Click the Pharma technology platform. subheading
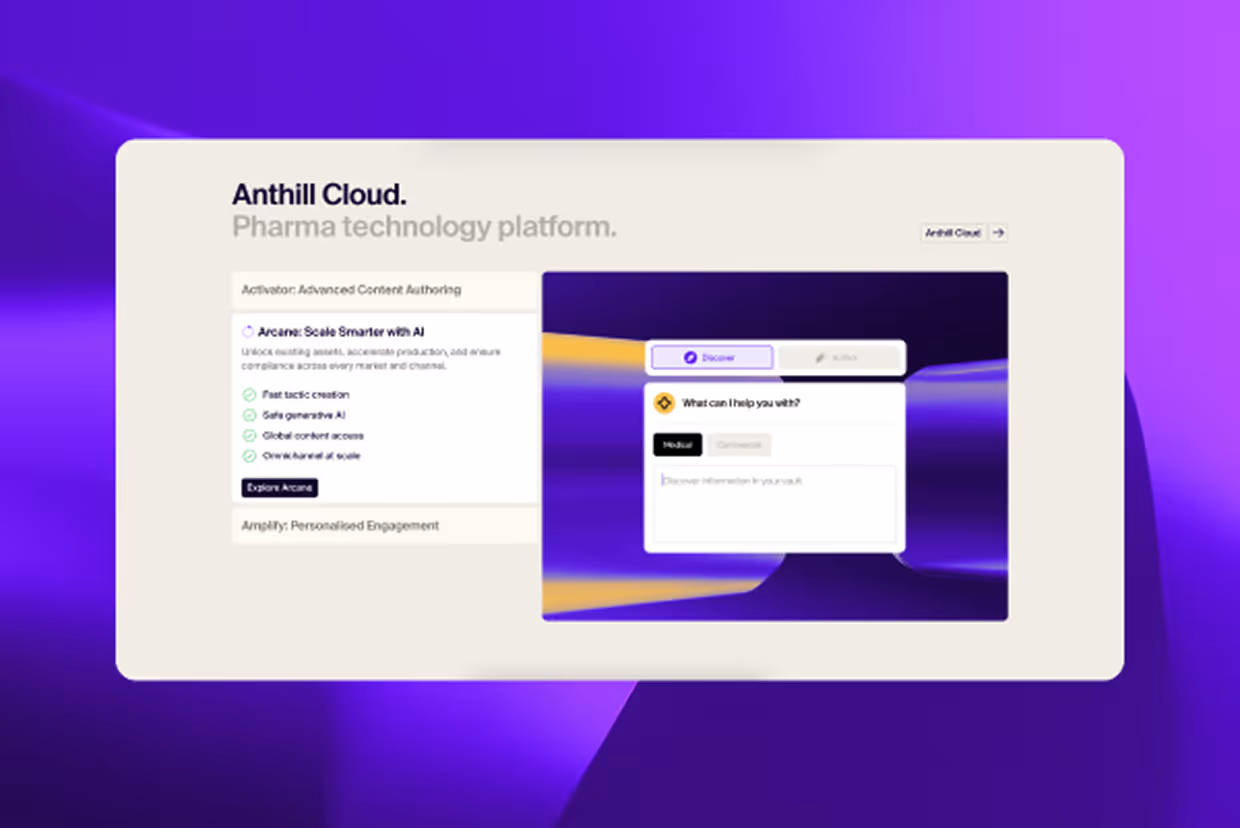Viewport: 1240px width, 828px height. tap(424, 227)
